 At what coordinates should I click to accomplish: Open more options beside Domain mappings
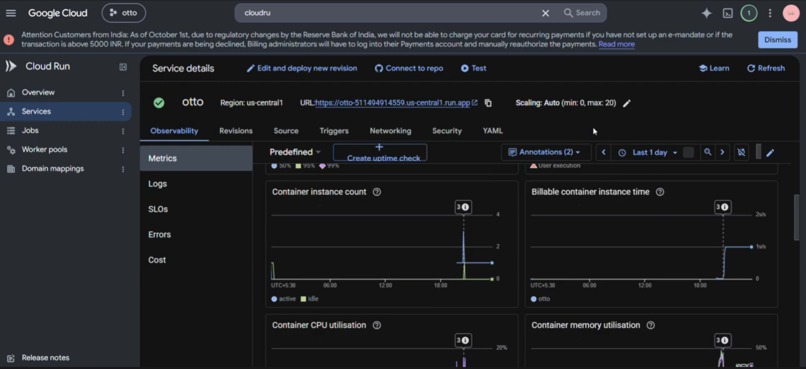coord(123,169)
